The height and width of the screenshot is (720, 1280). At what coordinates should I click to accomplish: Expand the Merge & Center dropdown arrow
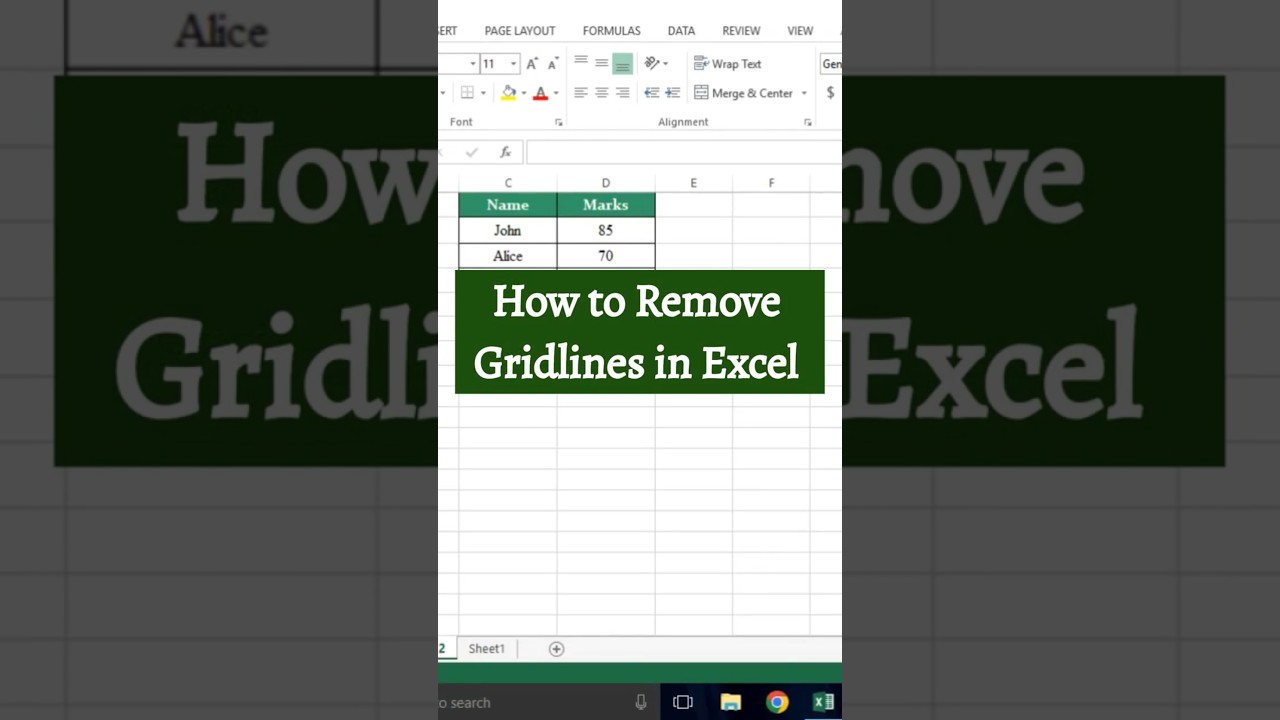(804, 93)
